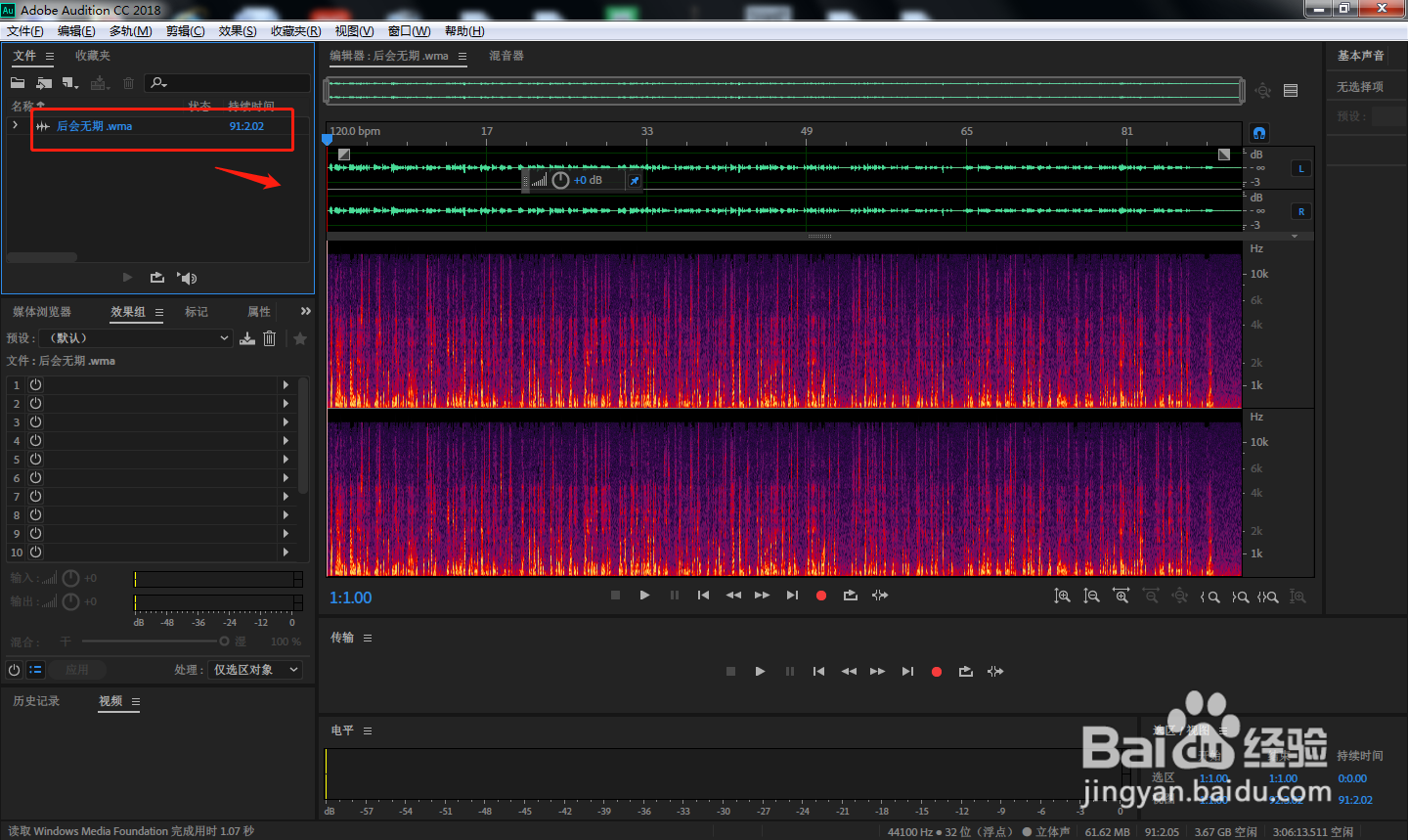
Task: Switch to the 混音器 tab
Action: coord(506,56)
